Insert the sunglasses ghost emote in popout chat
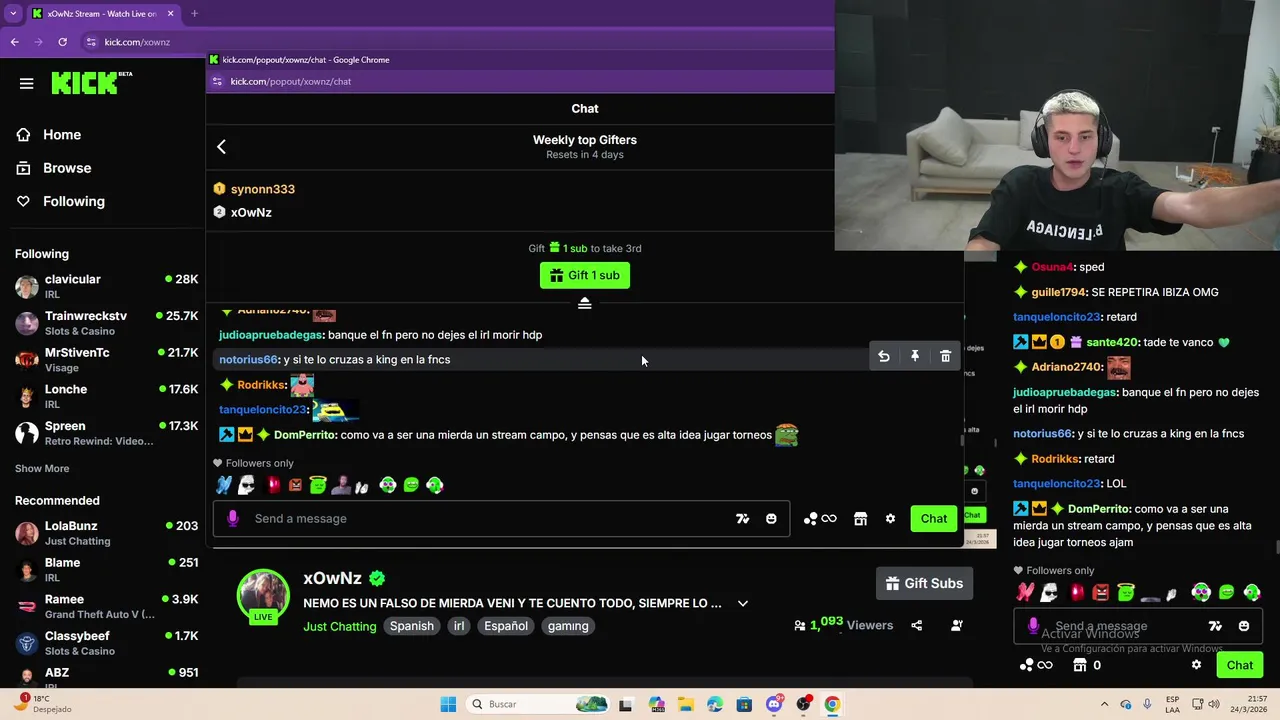The image size is (1280, 720). pos(246,485)
